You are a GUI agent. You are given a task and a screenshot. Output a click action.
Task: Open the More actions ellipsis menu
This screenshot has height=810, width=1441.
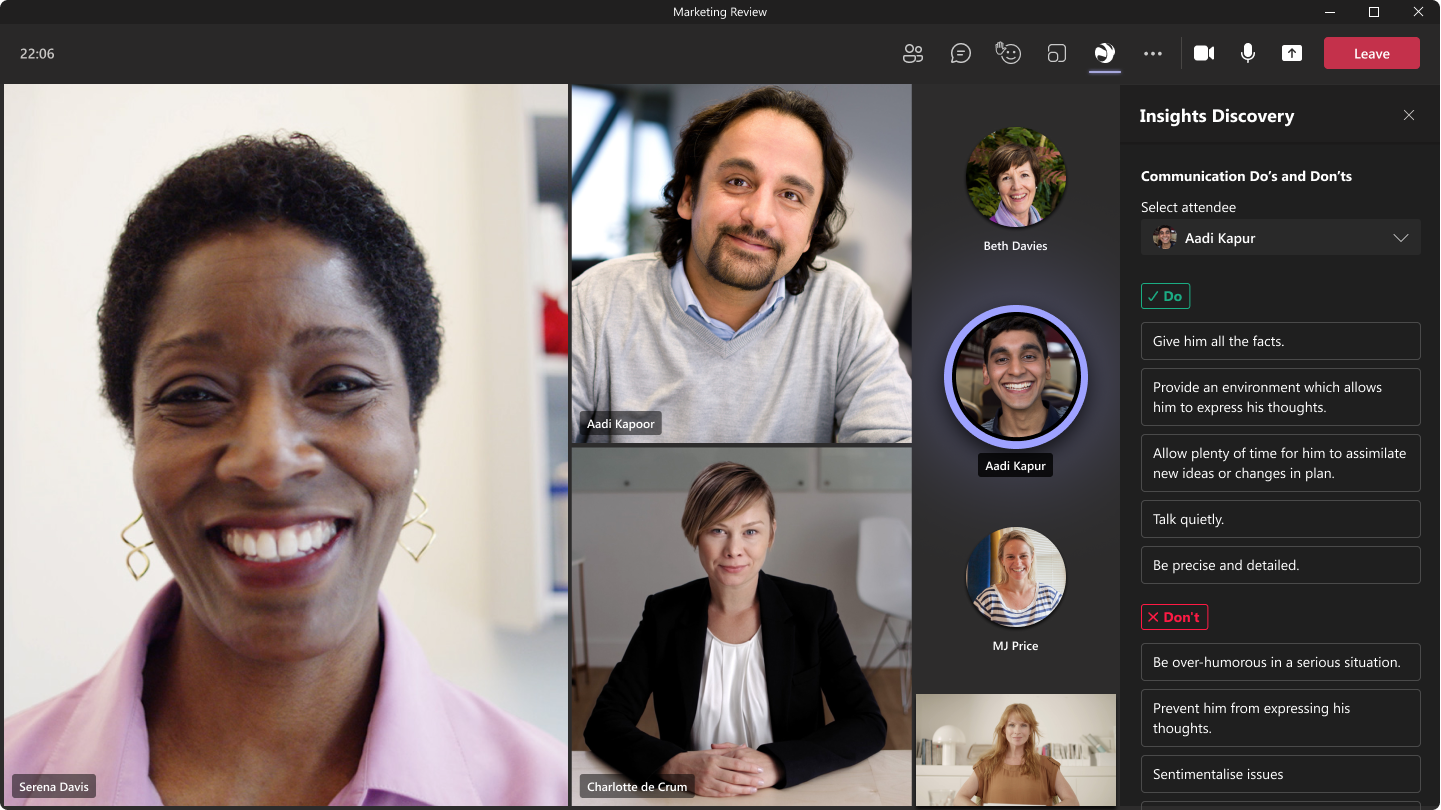1152,54
